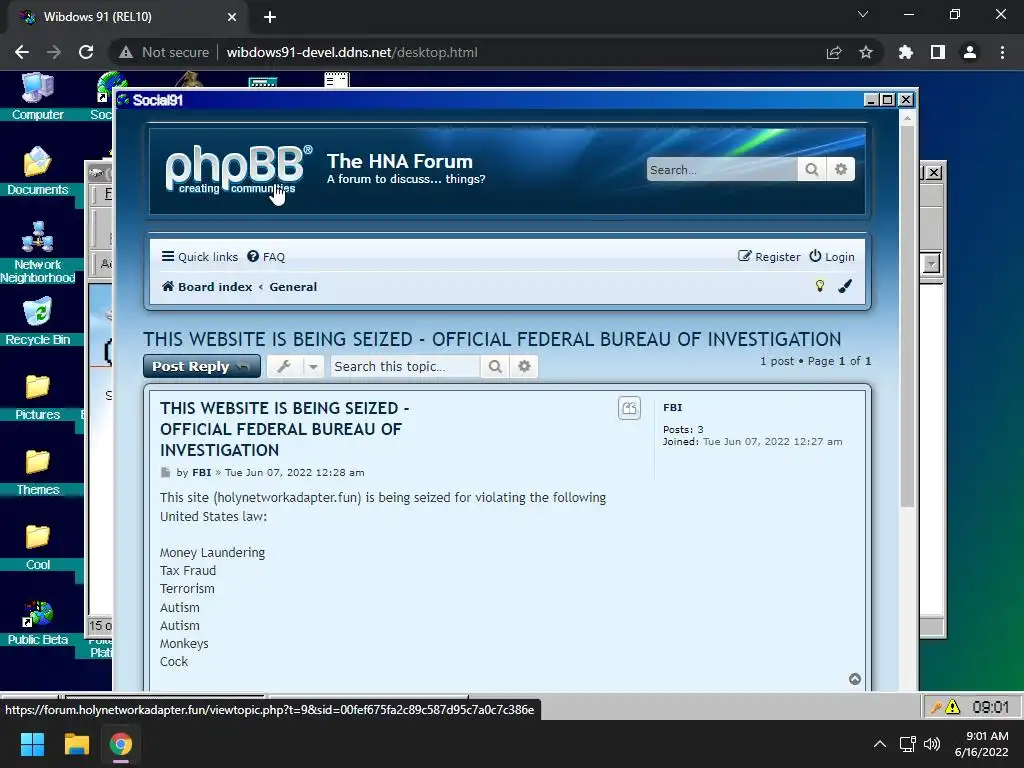Open Chrome profile icon
This screenshot has width=1024, height=768.
970,52
